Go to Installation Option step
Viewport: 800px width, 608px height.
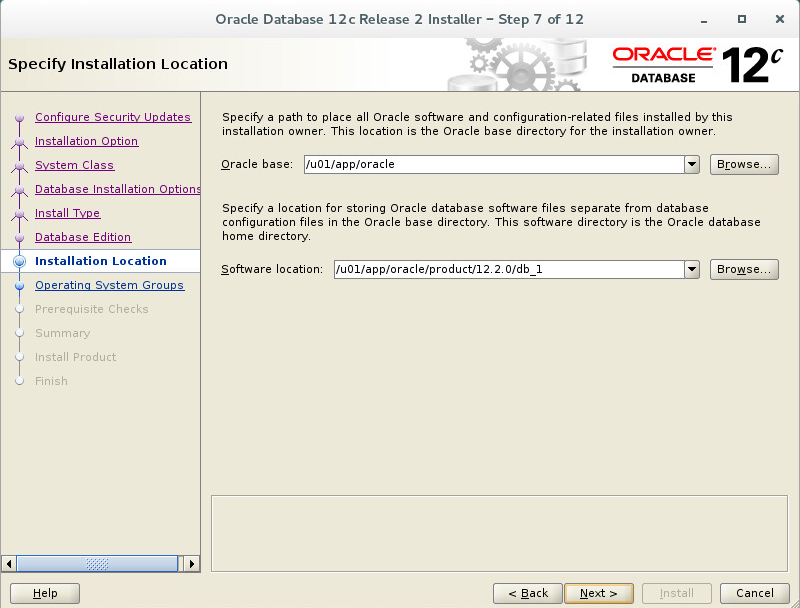86,141
